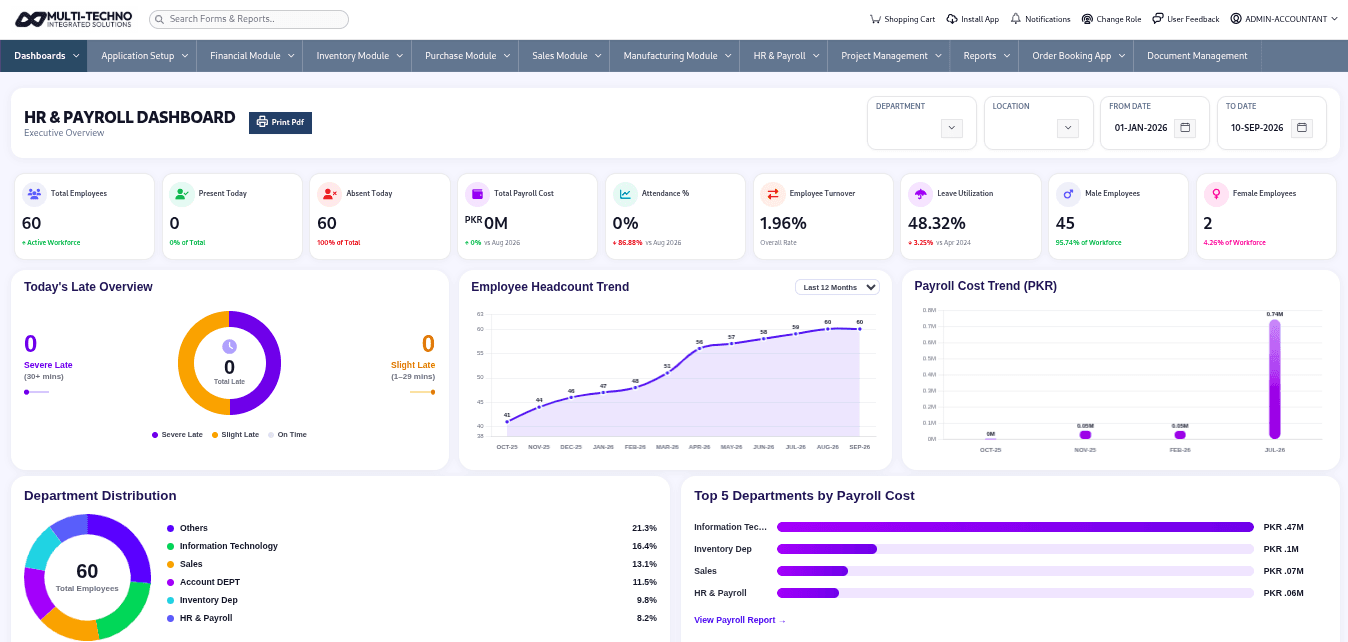Screen dimensions: 1348x642
Task: Click the clock icon in Total Late donut
Action: [229, 346]
